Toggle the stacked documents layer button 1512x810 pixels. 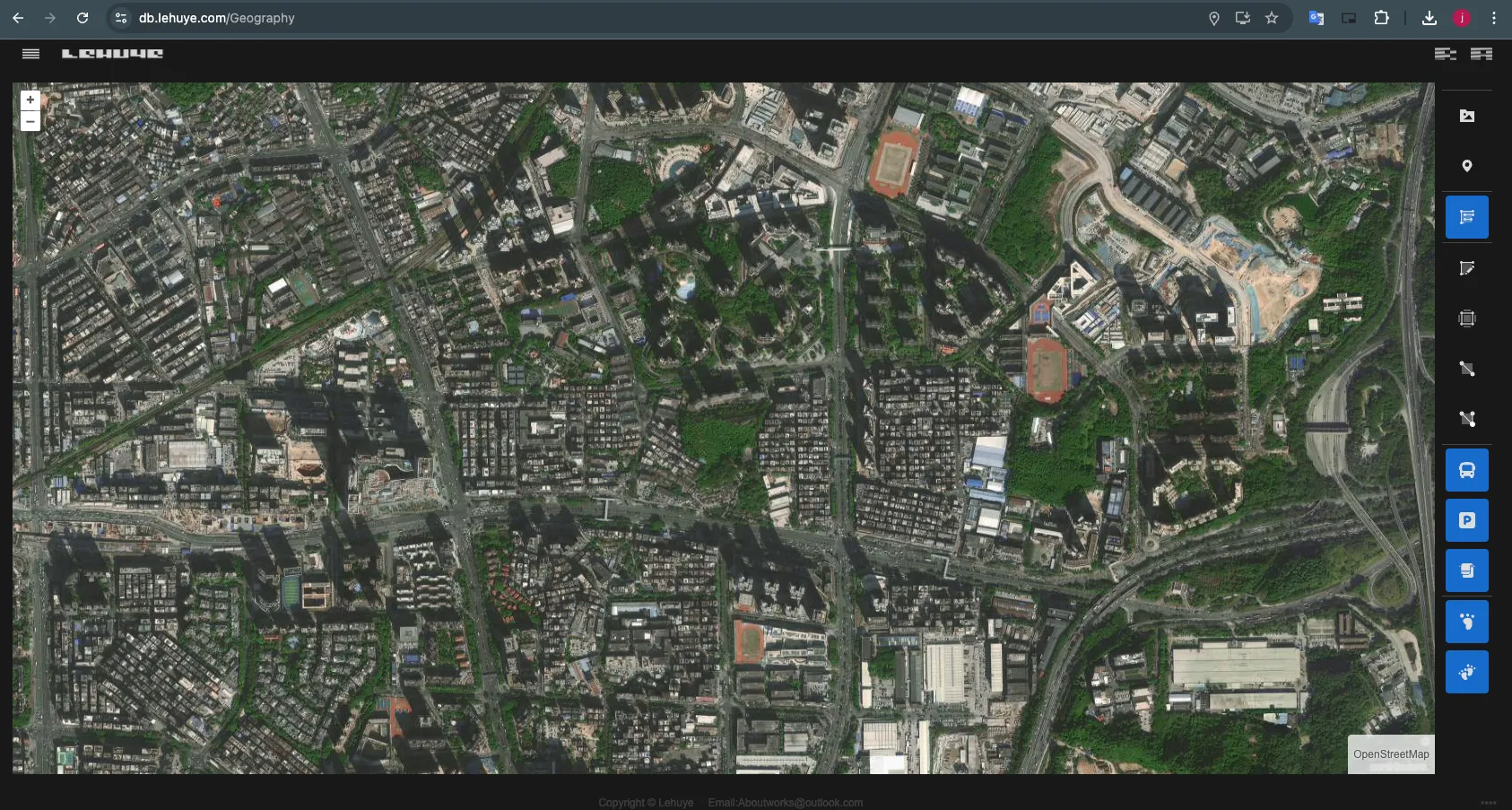click(1466, 570)
